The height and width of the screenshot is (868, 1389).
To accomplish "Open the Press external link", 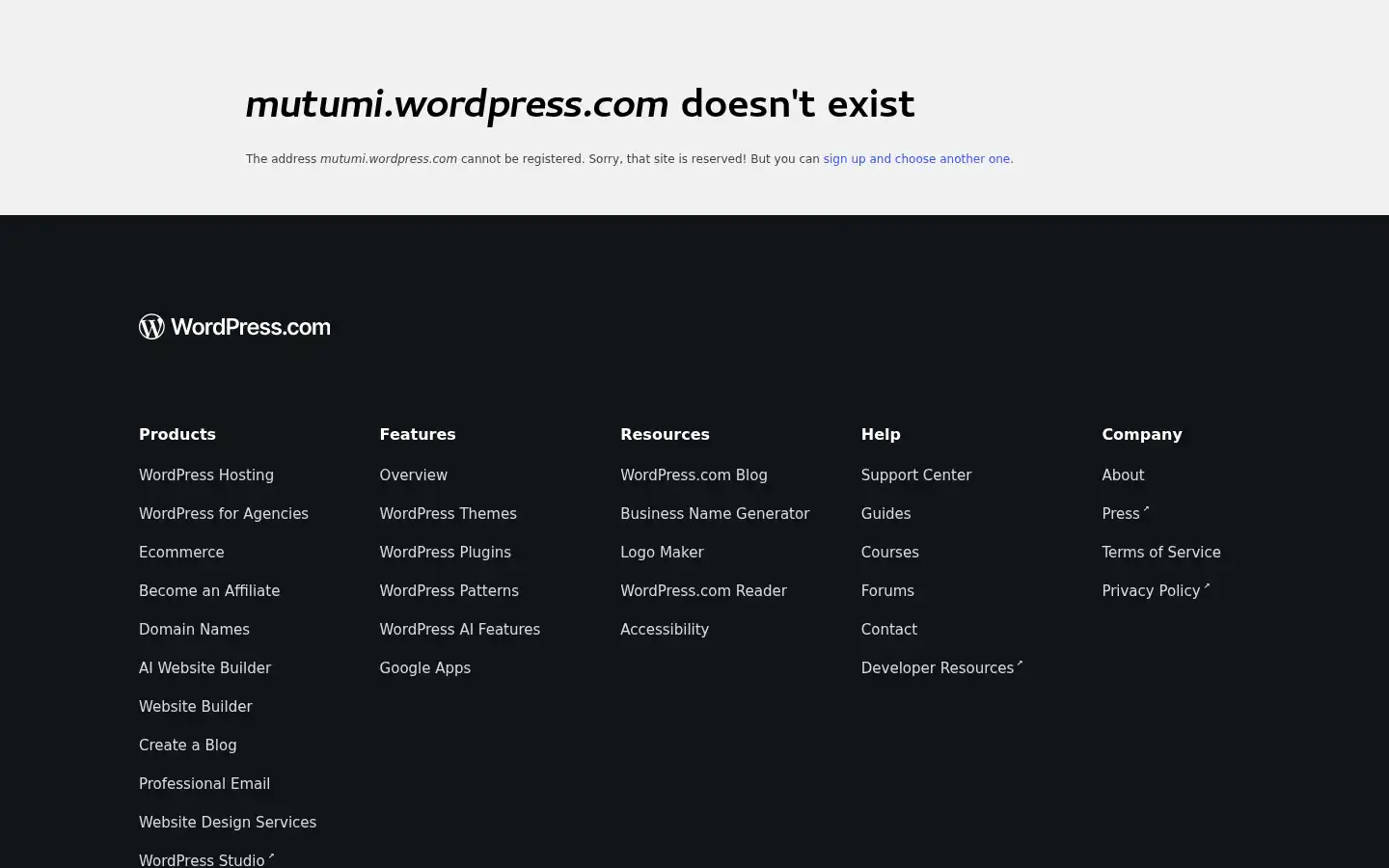I will tap(1126, 513).
